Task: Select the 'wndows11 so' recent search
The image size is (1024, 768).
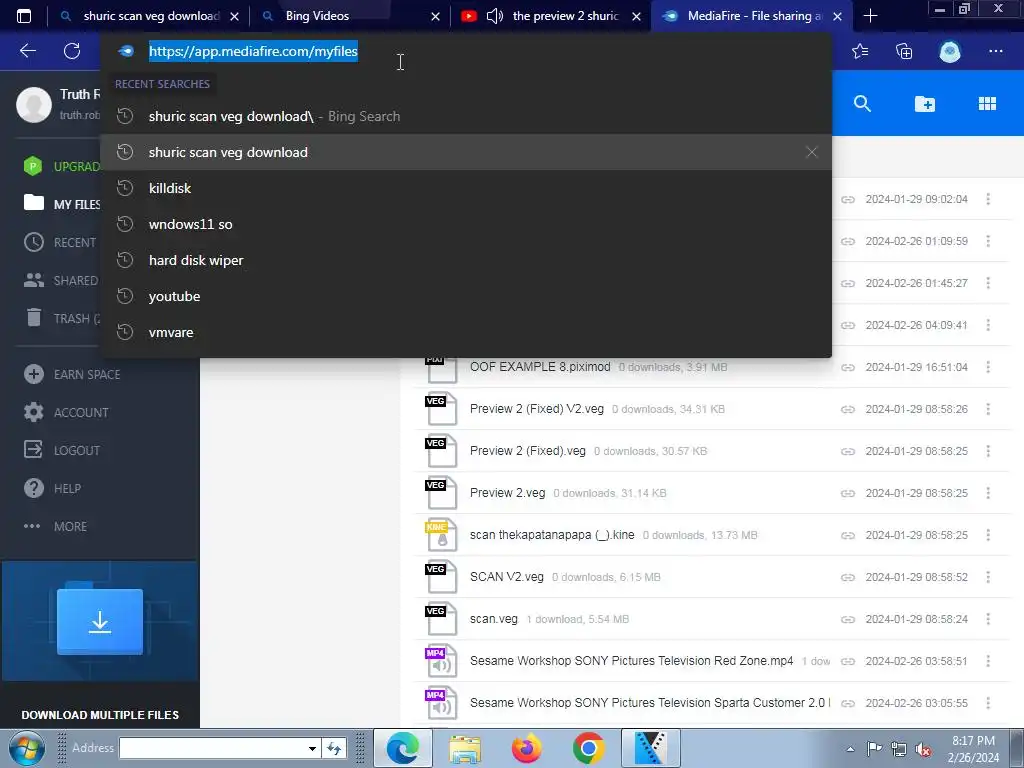Action: tap(466, 224)
